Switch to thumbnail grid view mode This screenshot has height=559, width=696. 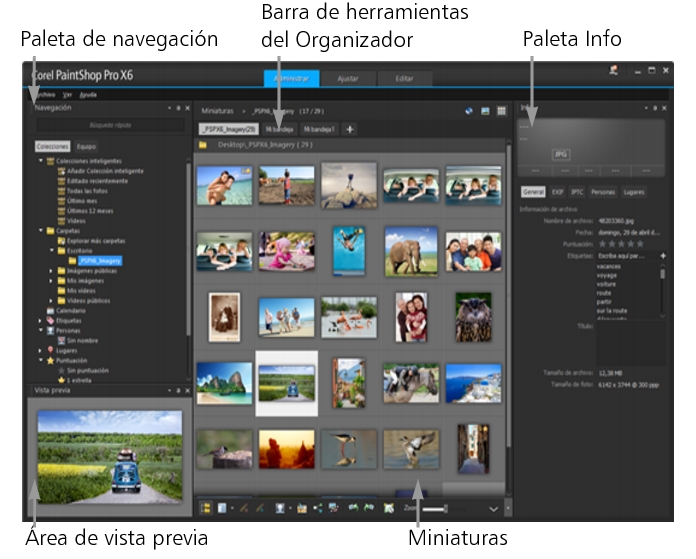point(501,110)
